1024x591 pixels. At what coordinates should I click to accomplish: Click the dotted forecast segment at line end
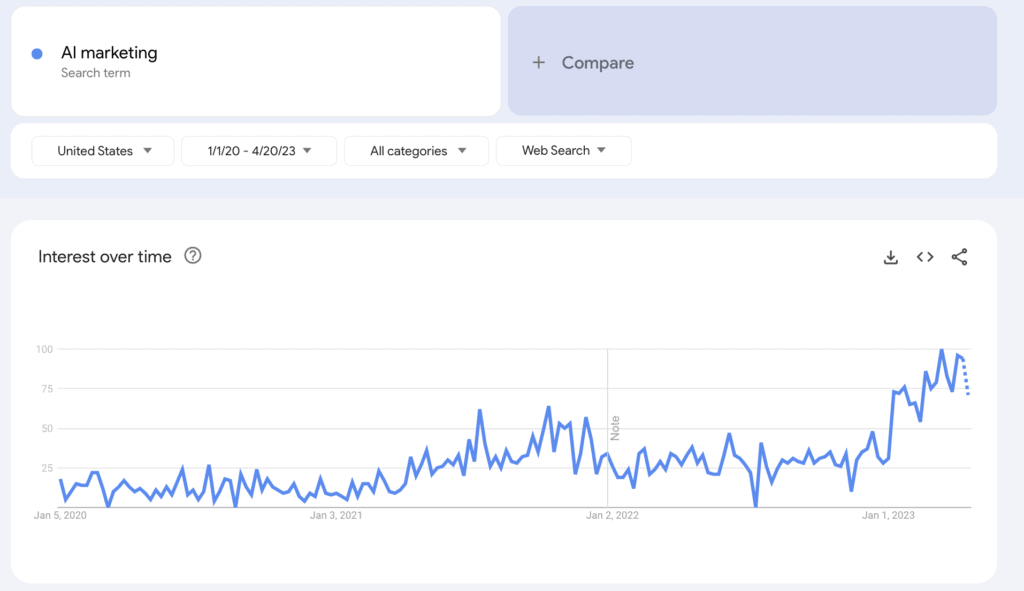tap(966, 378)
